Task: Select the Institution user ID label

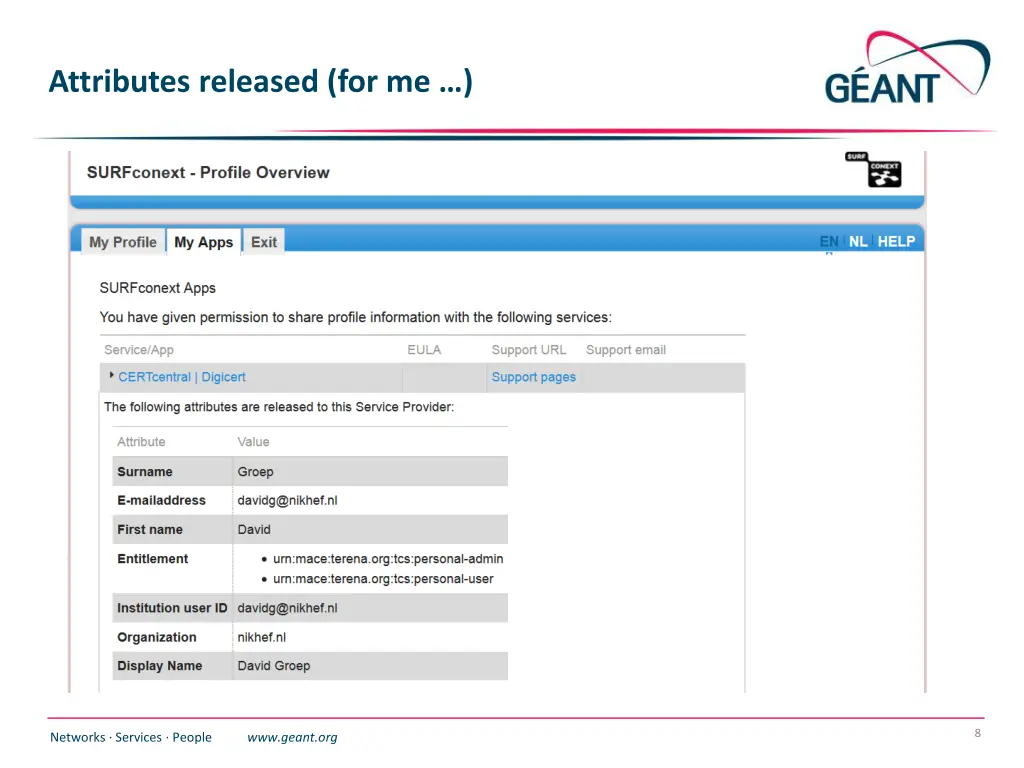Action: [x=172, y=608]
